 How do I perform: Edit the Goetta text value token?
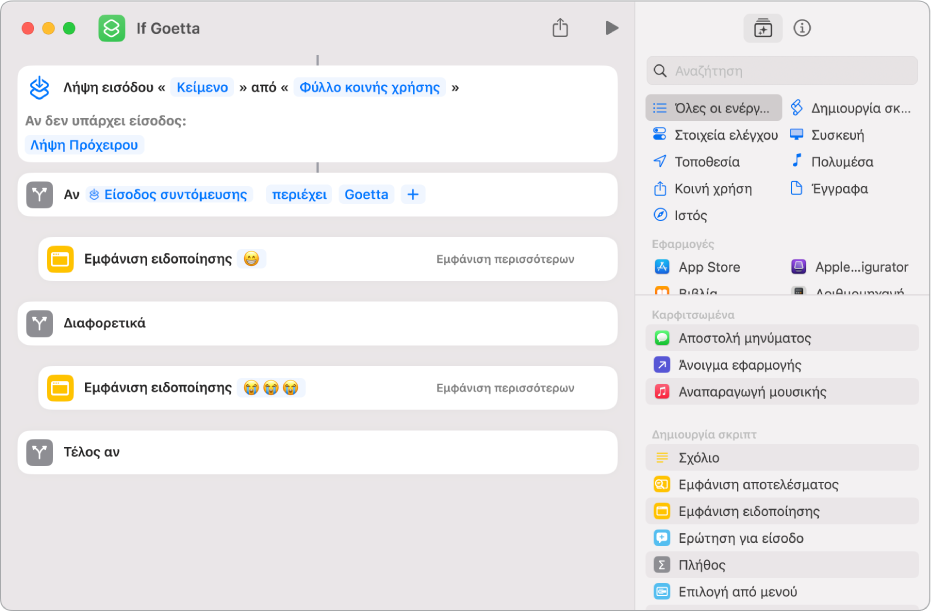click(366, 195)
